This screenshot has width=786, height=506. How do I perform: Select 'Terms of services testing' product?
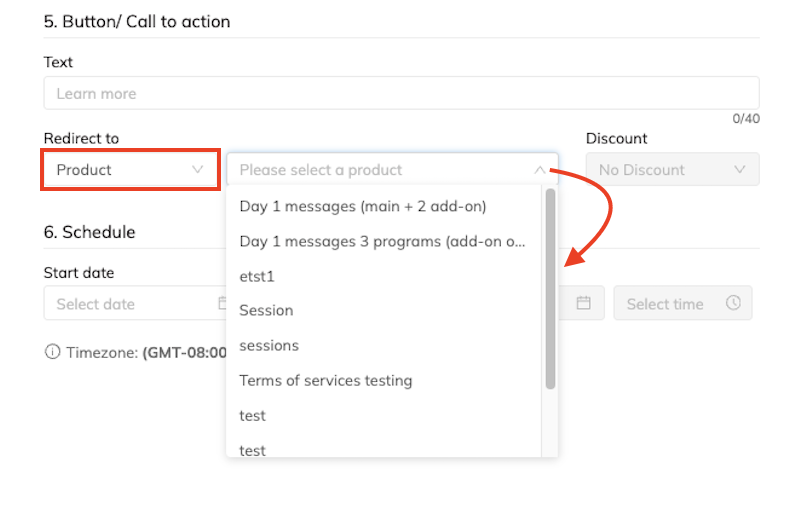(x=325, y=380)
